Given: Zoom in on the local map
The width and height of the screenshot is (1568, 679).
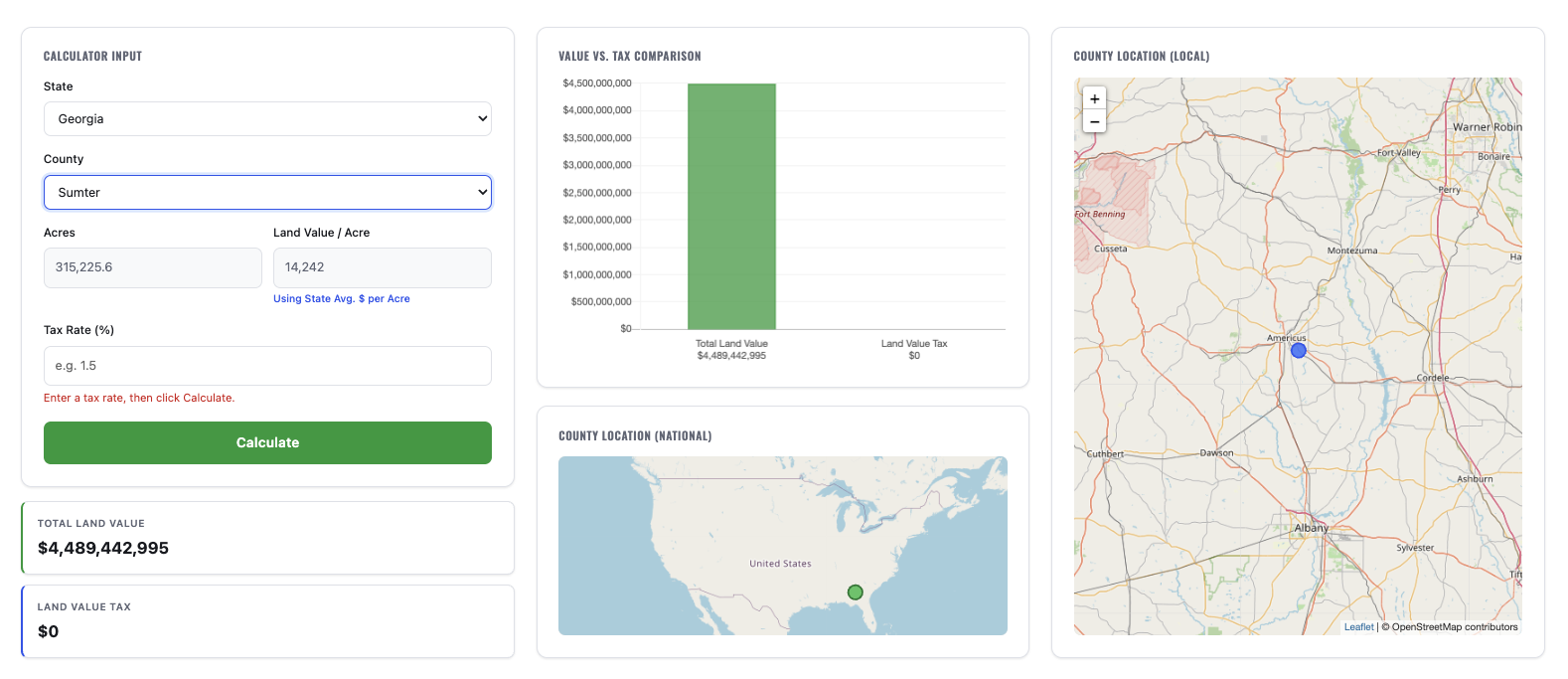Looking at the screenshot, I should tap(1094, 99).
